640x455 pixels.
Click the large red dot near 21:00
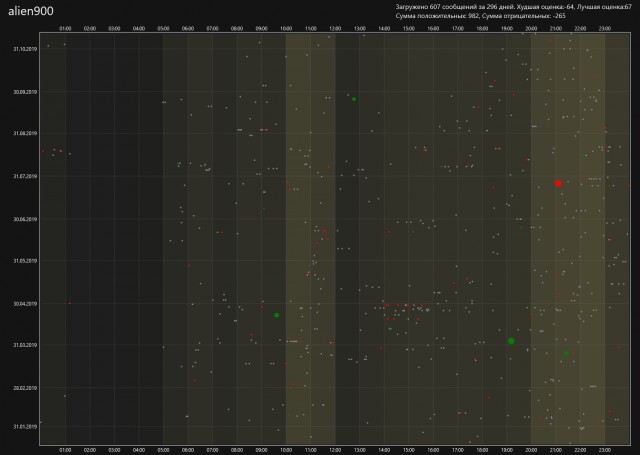point(558,183)
